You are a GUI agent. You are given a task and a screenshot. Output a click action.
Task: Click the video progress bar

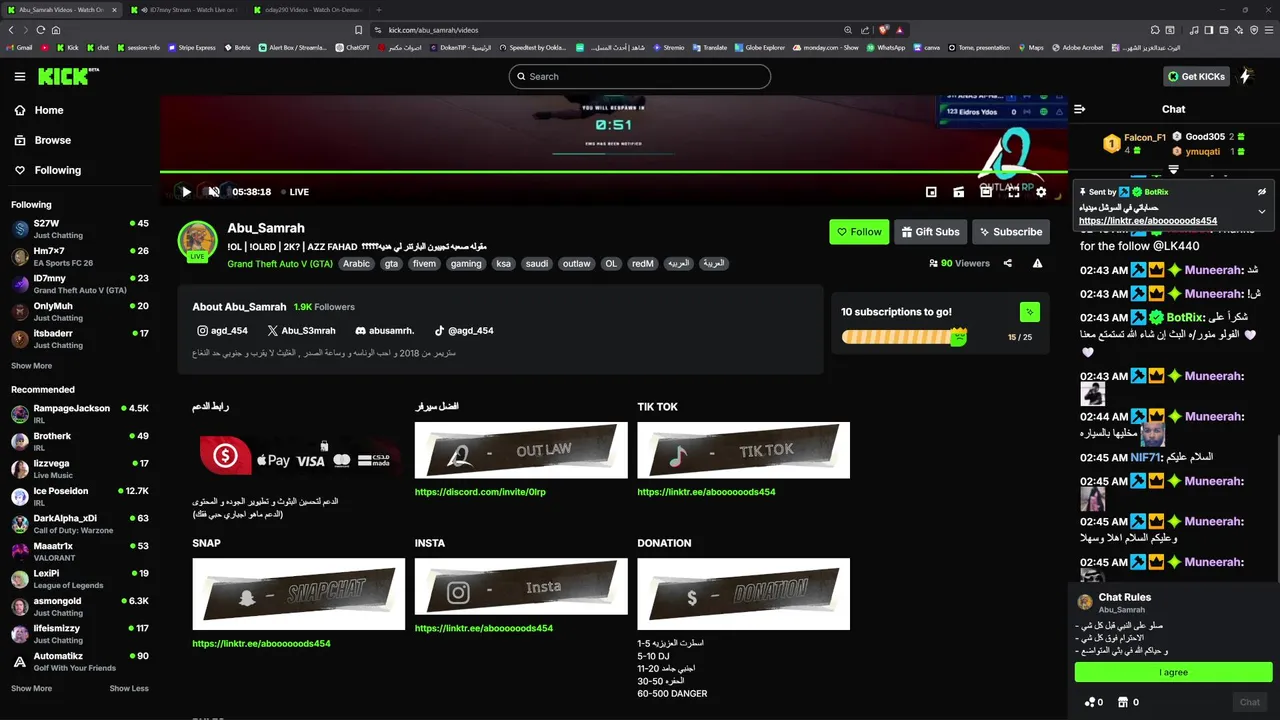pyautogui.click(x=615, y=172)
